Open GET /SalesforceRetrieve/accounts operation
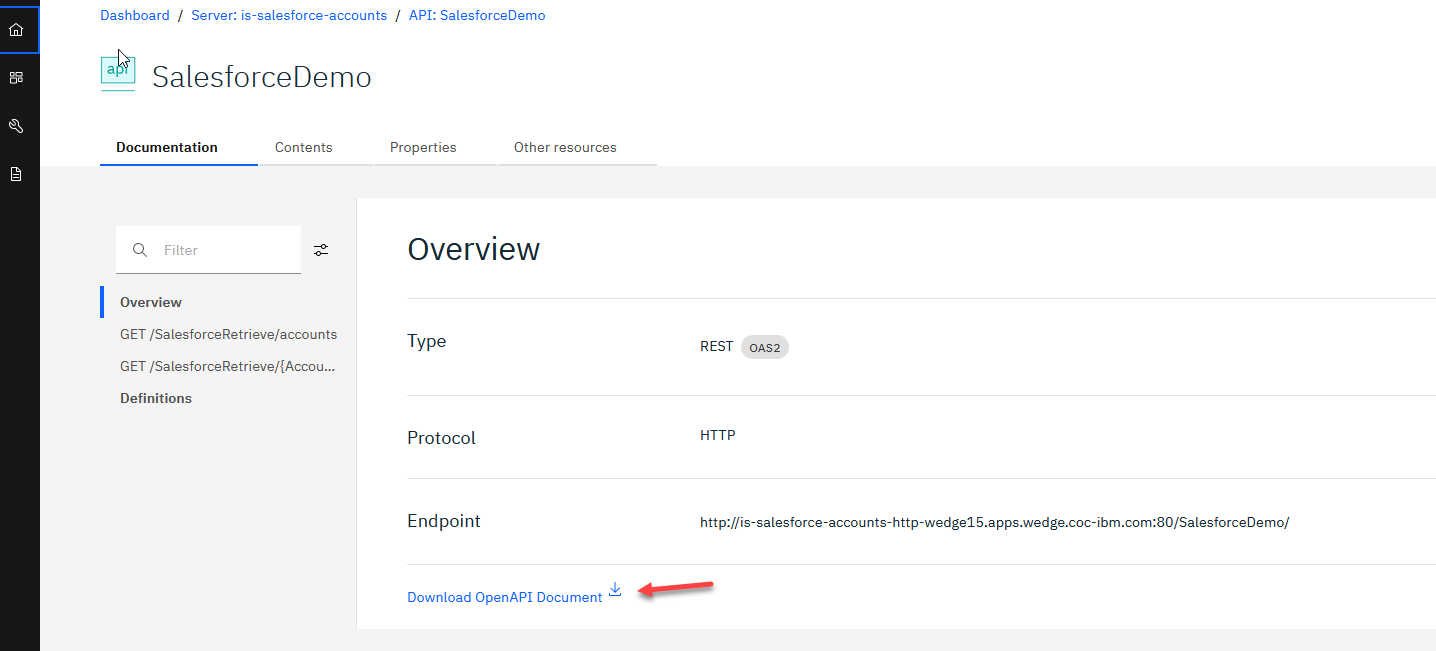Image resolution: width=1436 pixels, height=651 pixels. pos(228,334)
